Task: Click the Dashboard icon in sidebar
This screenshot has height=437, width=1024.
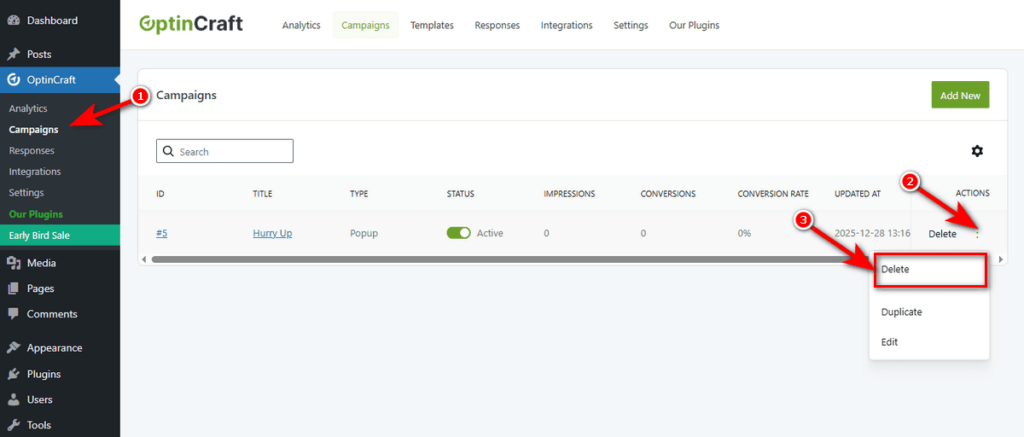Action: pos(13,20)
